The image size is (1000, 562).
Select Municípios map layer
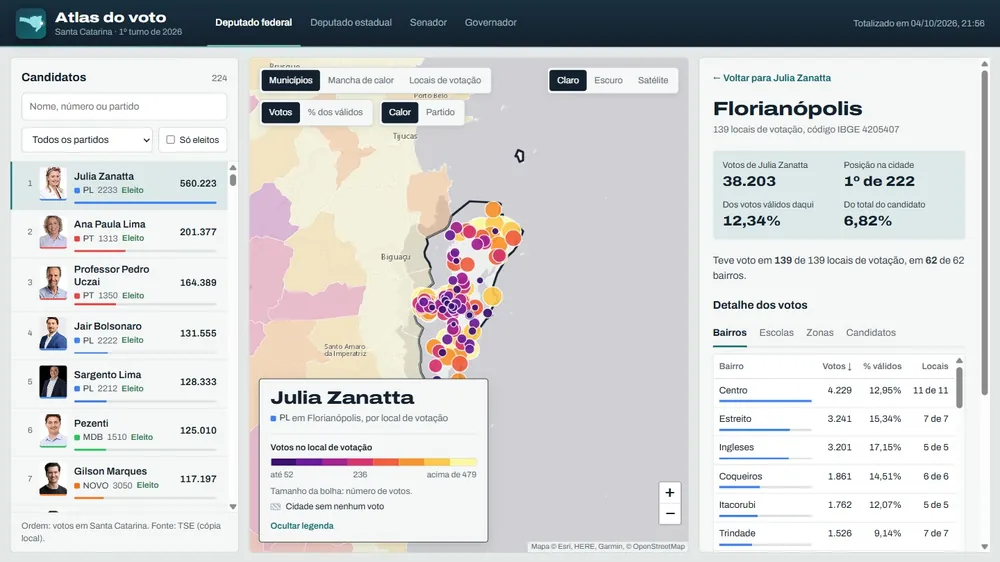291,80
